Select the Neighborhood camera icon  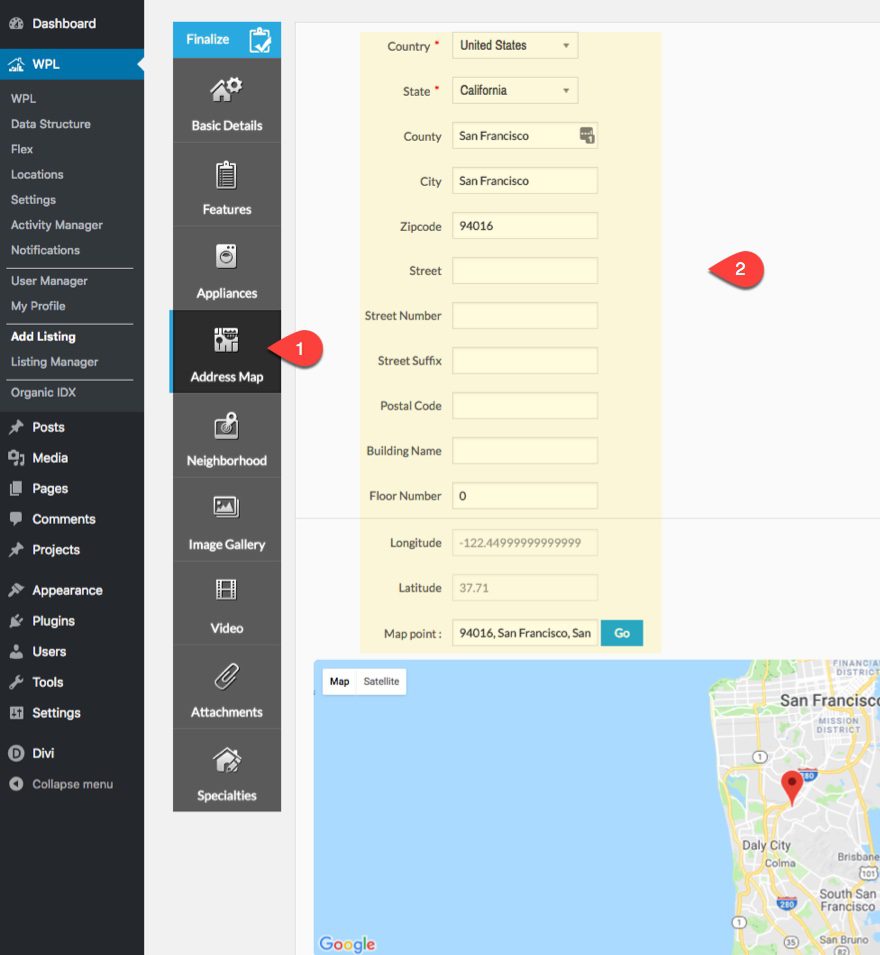[x=226, y=424]
